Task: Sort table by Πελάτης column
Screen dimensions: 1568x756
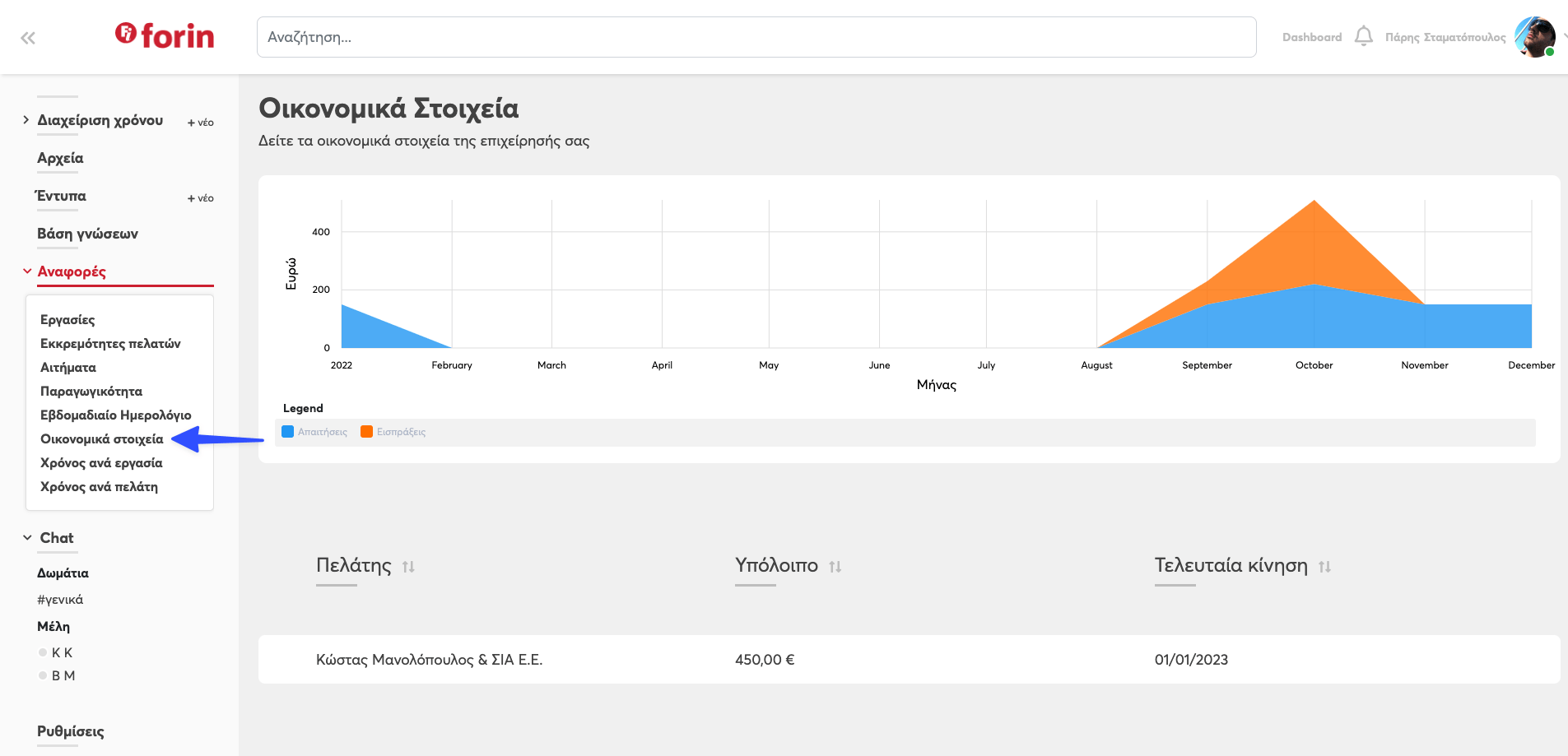Action: click(408, 567)
